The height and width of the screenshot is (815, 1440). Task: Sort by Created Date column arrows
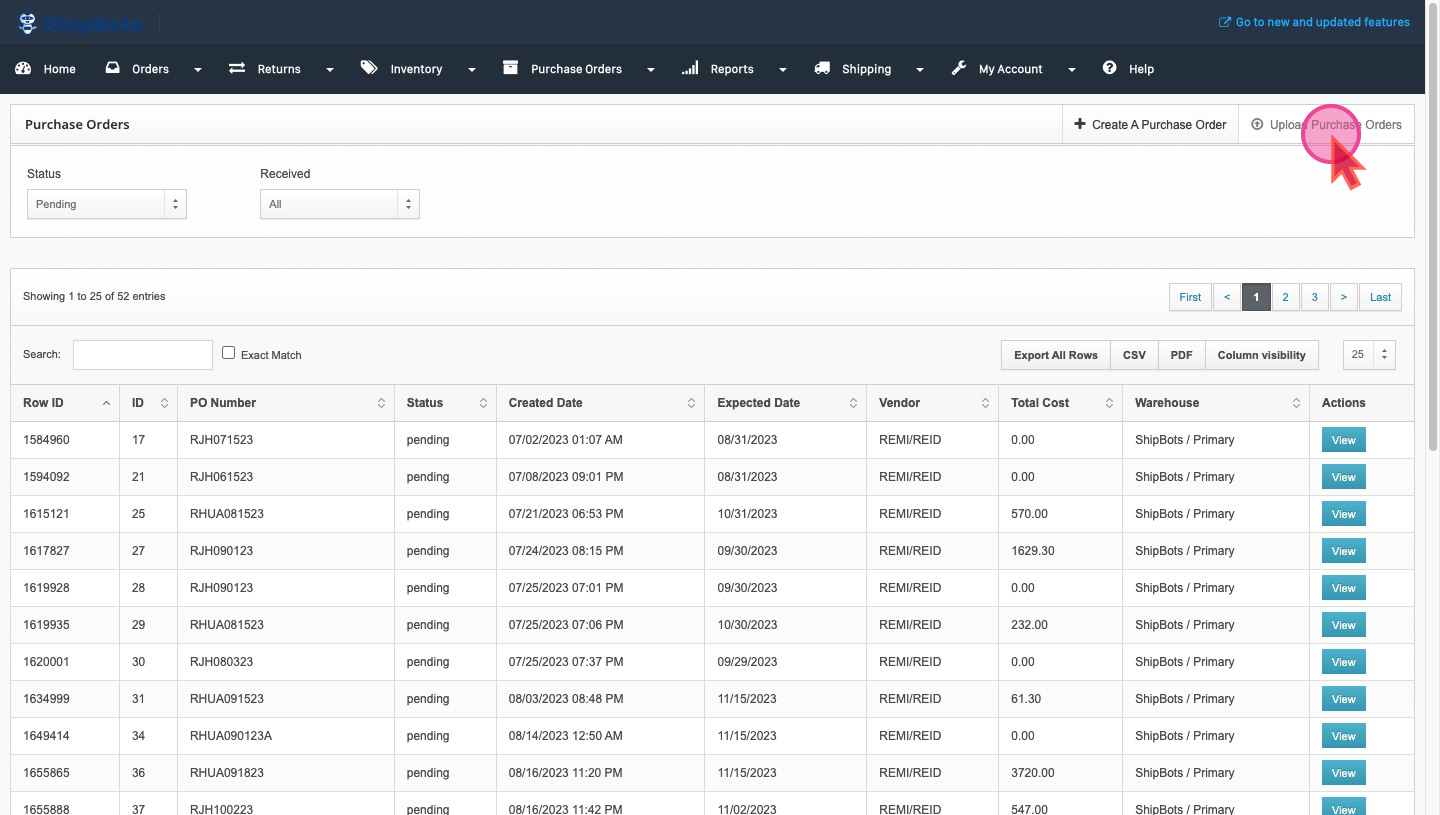[691, 403]
